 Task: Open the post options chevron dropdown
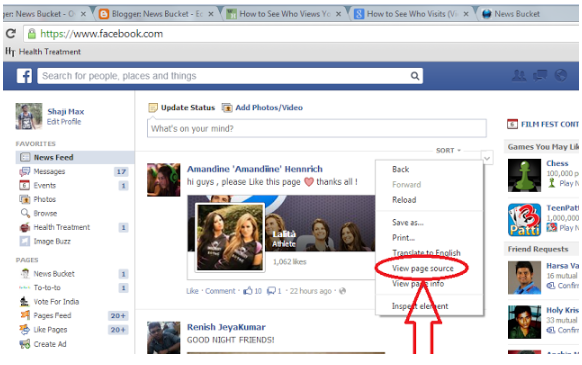[487, 159]
